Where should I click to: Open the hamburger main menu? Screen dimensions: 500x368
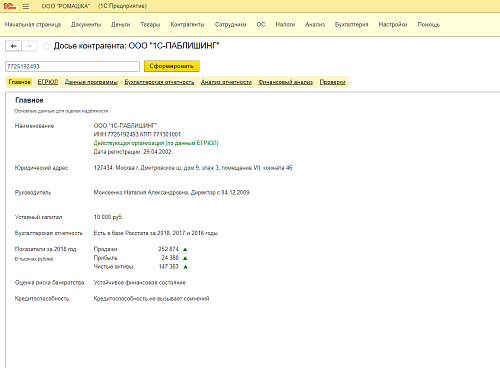coord(26,6)
